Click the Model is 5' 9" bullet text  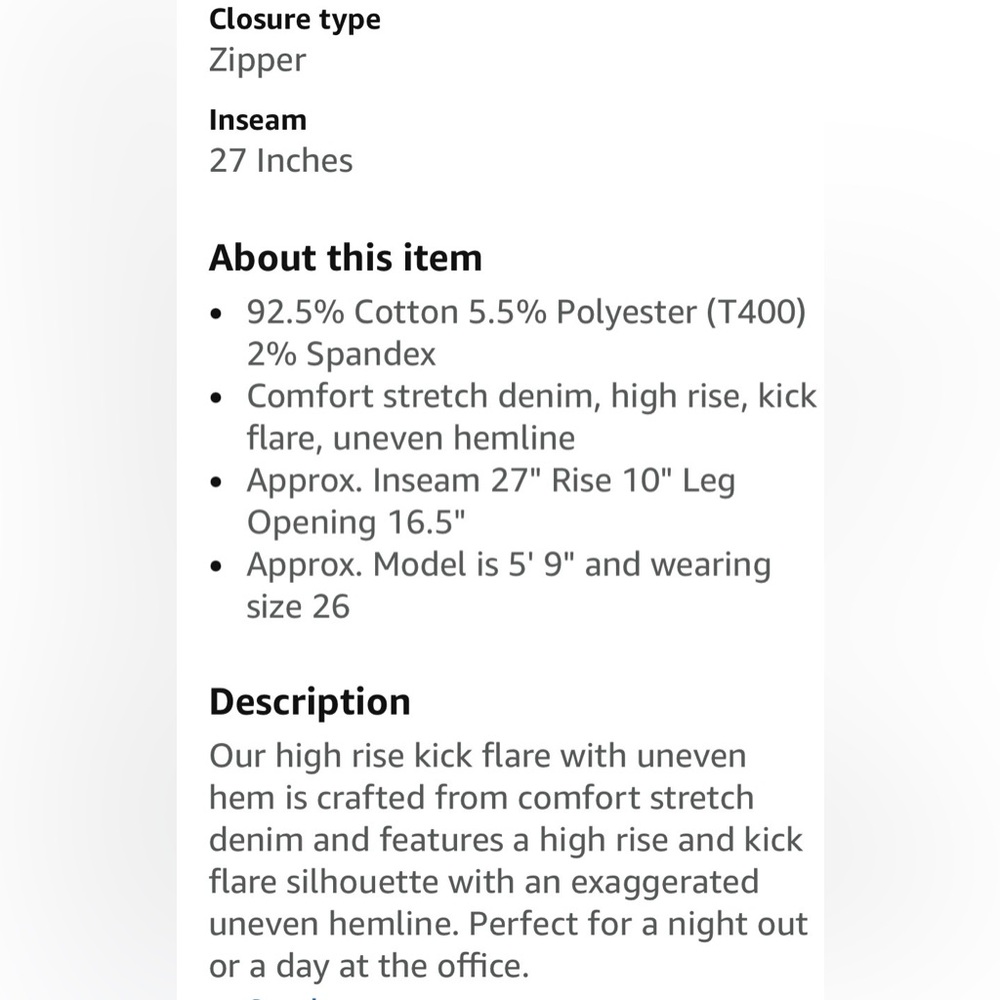(508, 565)
